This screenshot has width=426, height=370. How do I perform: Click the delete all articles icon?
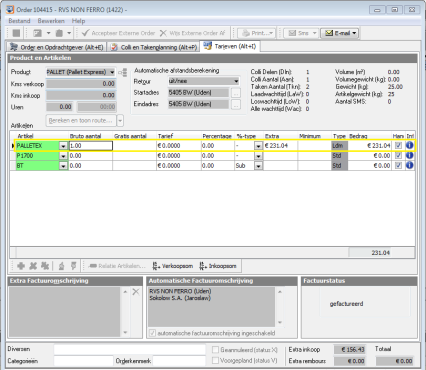45,266
